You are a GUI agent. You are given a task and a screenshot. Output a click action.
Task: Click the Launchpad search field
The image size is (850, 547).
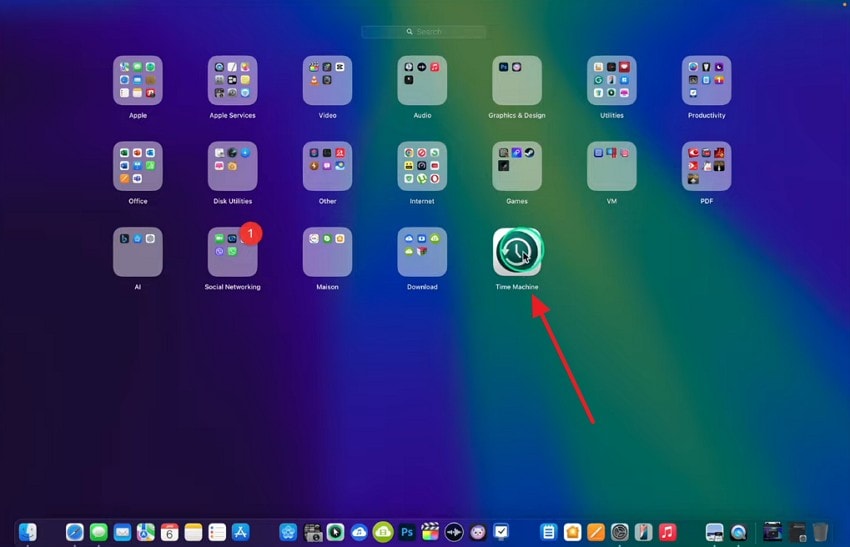[x=423, y=32]
